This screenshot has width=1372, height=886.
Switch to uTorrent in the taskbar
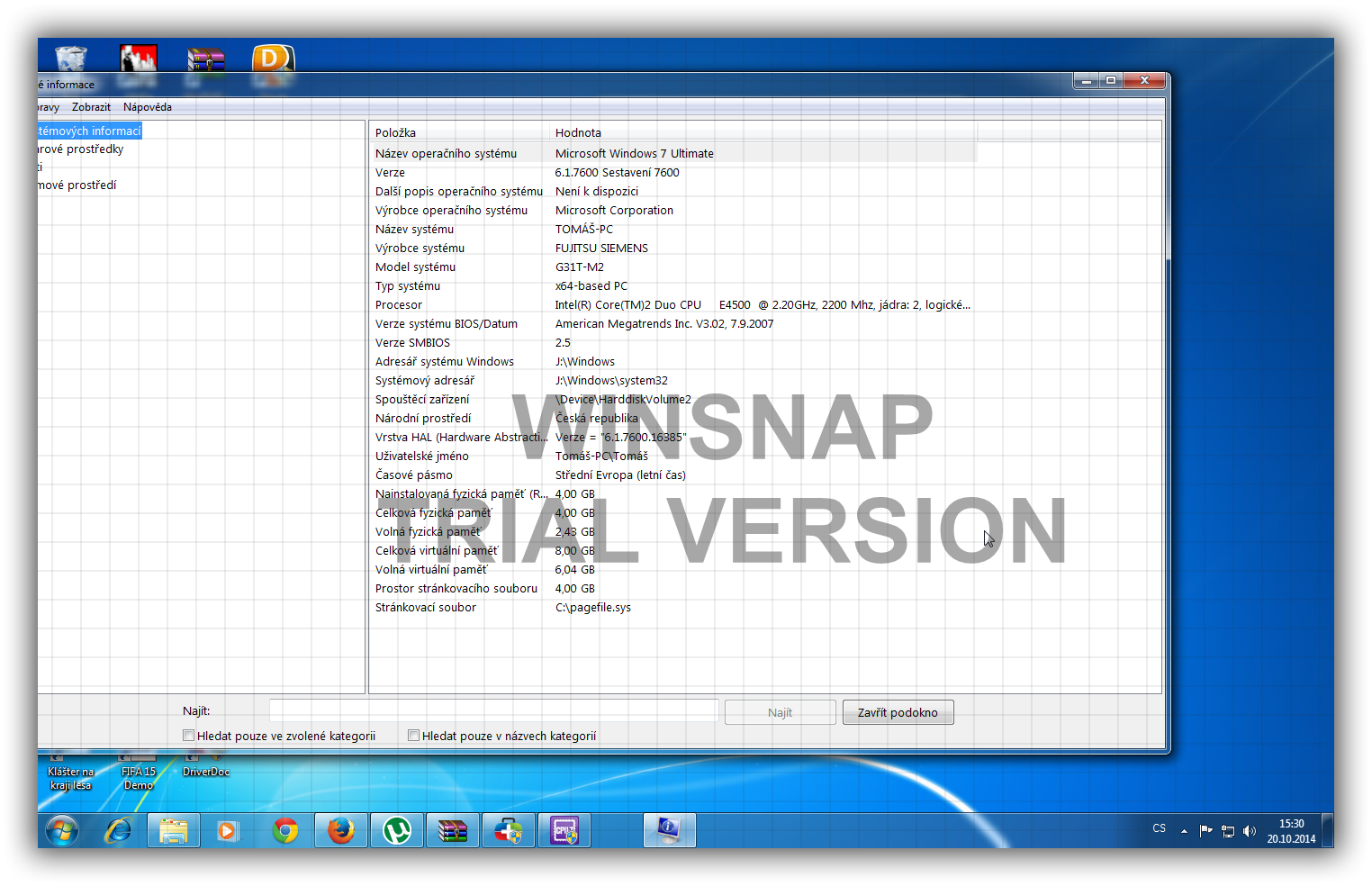tap(397, 830)
